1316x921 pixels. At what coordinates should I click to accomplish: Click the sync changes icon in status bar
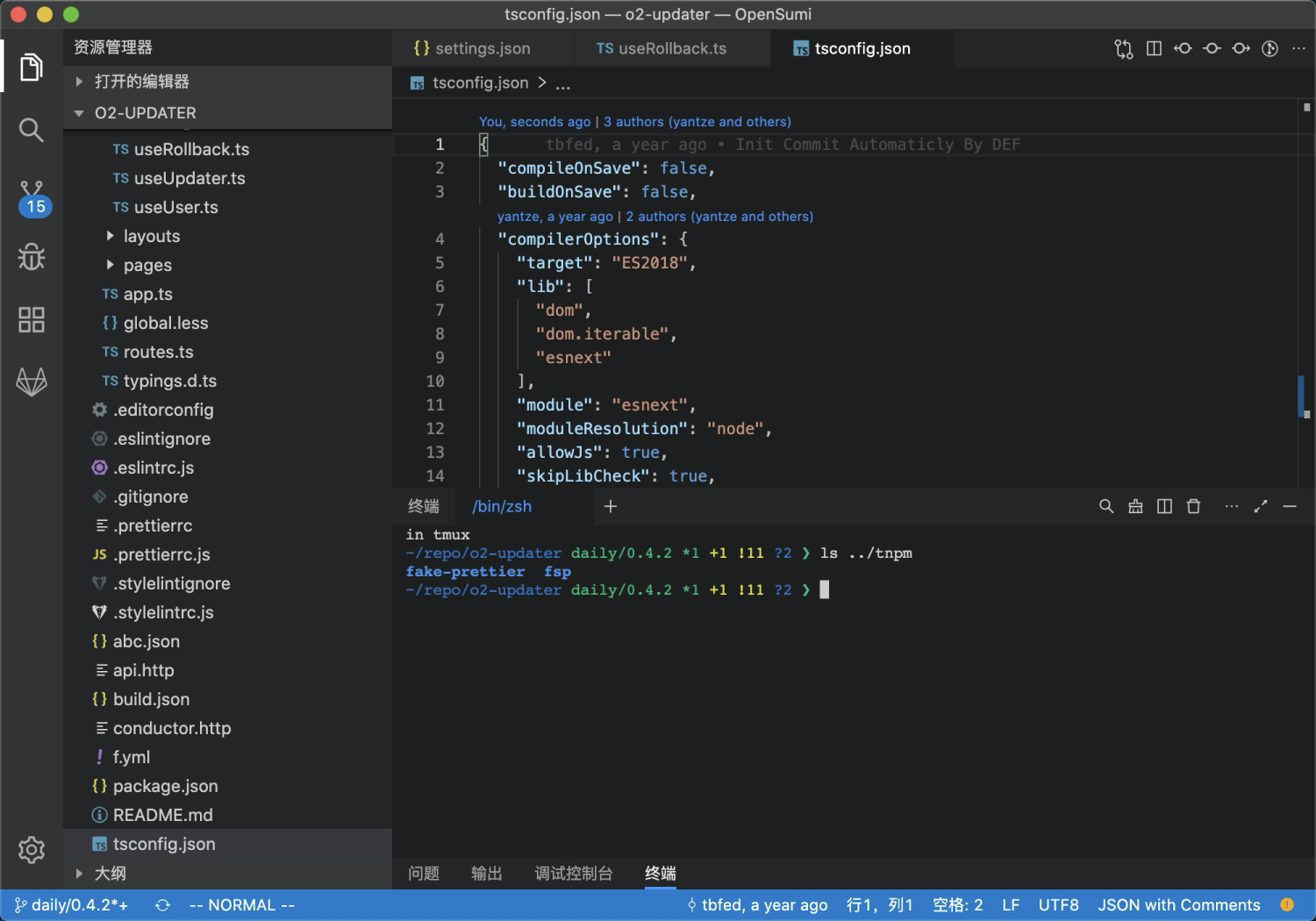pyautogui.click(x=162, y=905)
